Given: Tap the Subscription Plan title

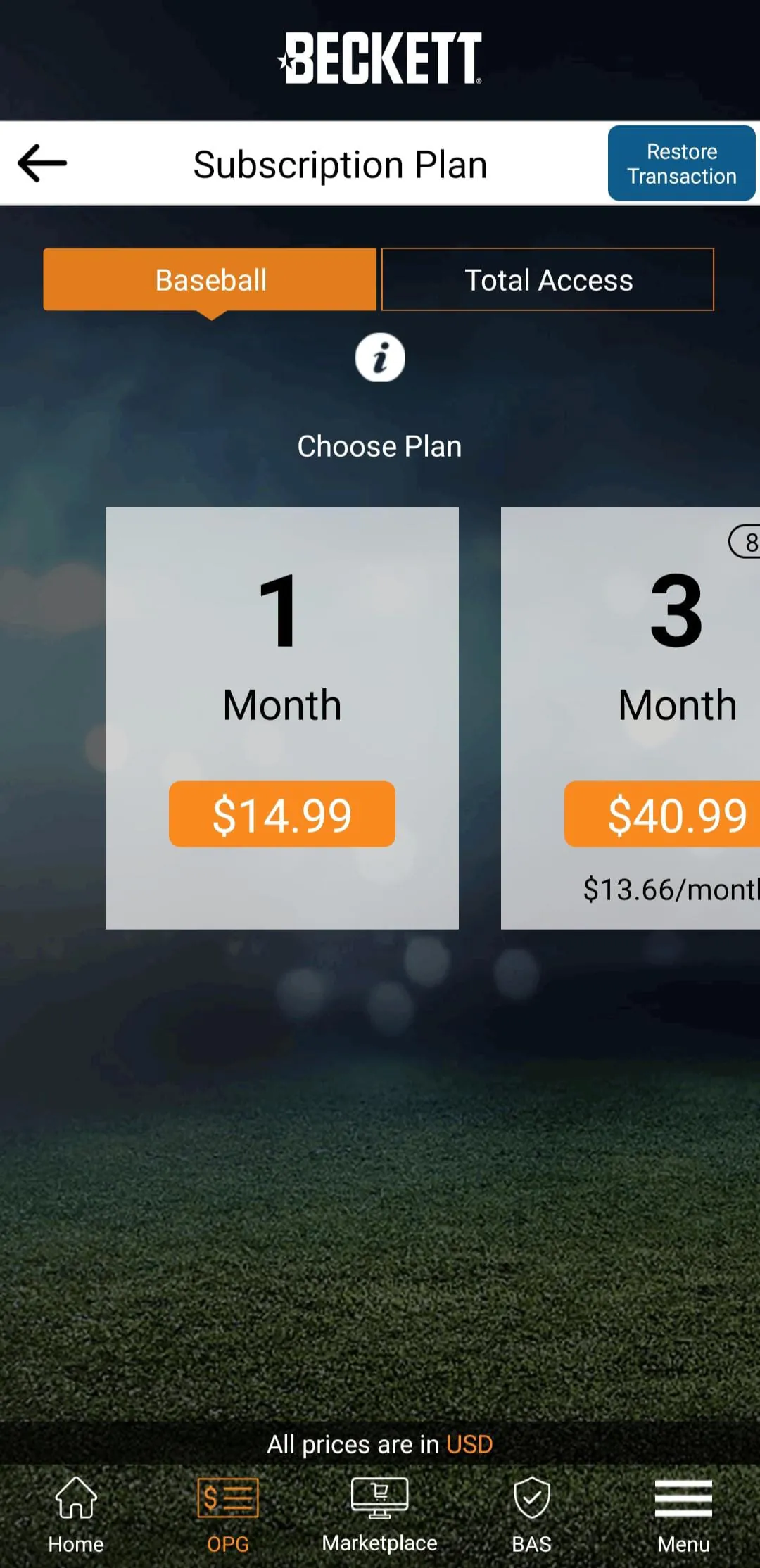Looking at the screenshot, I should [x=341, y=165].
